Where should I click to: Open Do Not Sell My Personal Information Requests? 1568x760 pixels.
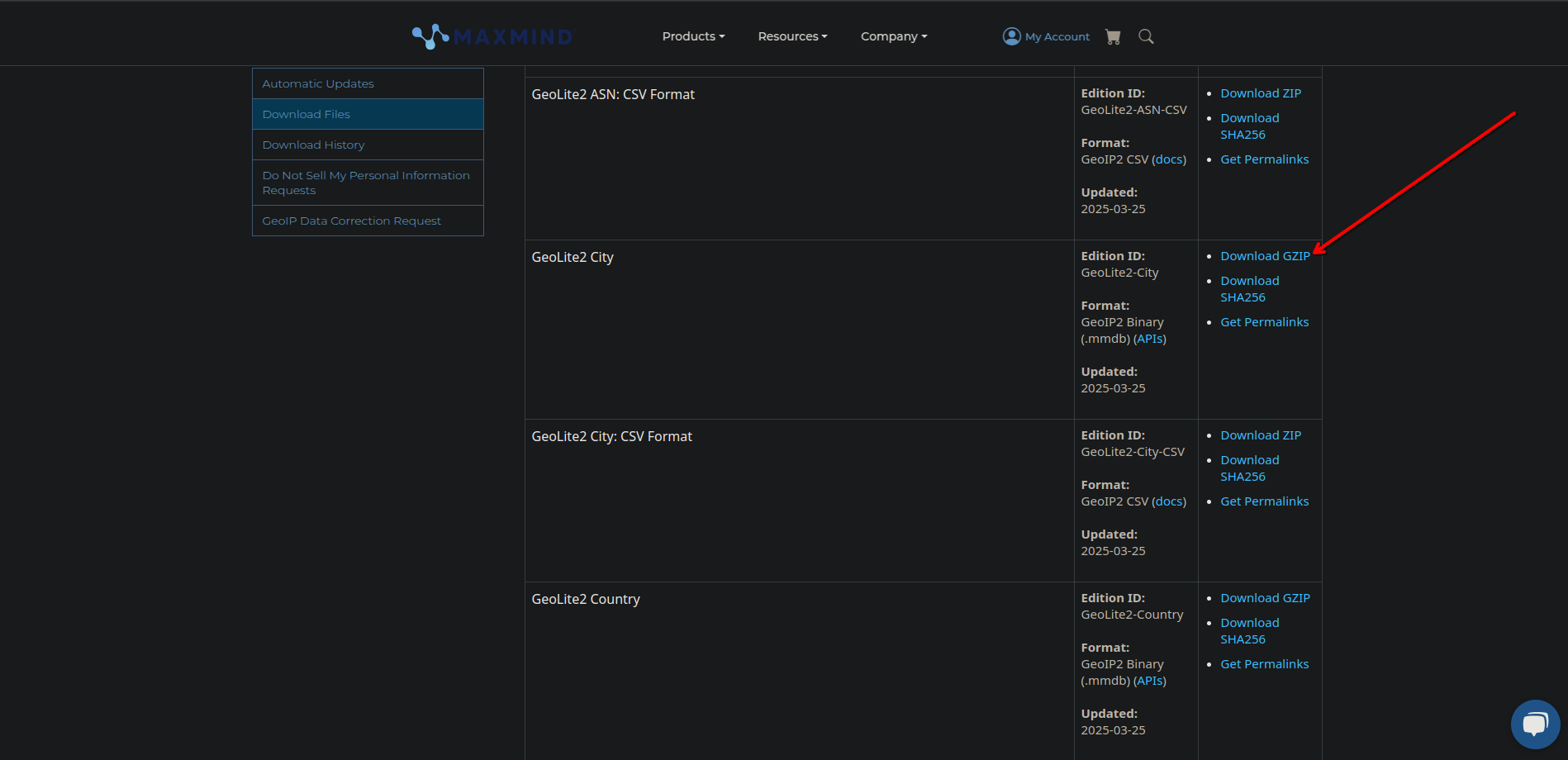368,183
